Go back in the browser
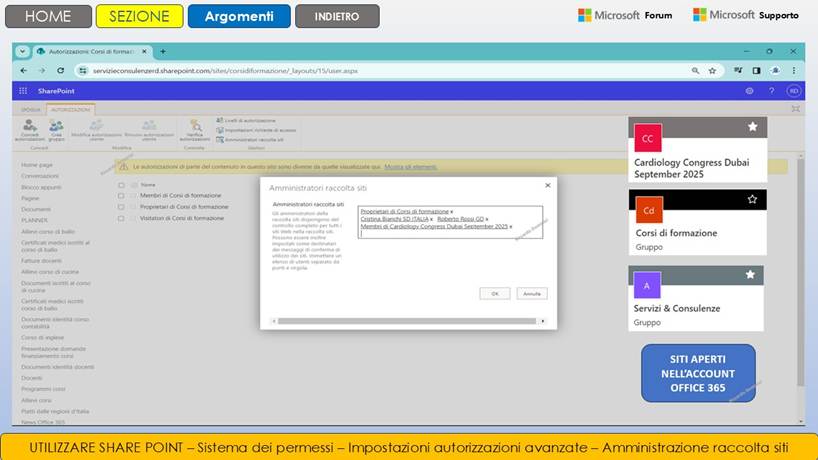This screenshot has width=818, height=460. [23, 70]
